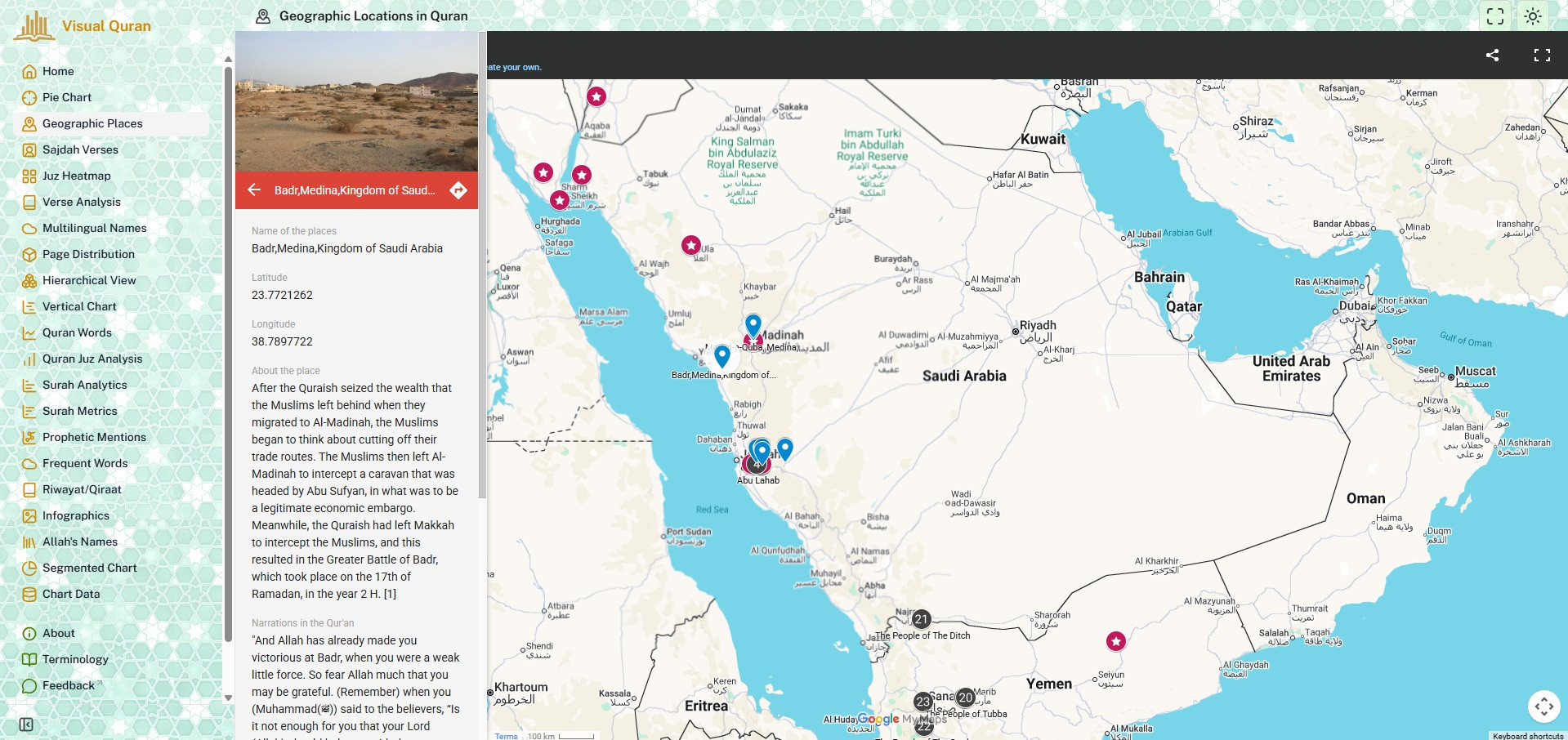
Task: Click the back arrow in Badr panel
Action: pyautogui.click(x=254, y=190)
